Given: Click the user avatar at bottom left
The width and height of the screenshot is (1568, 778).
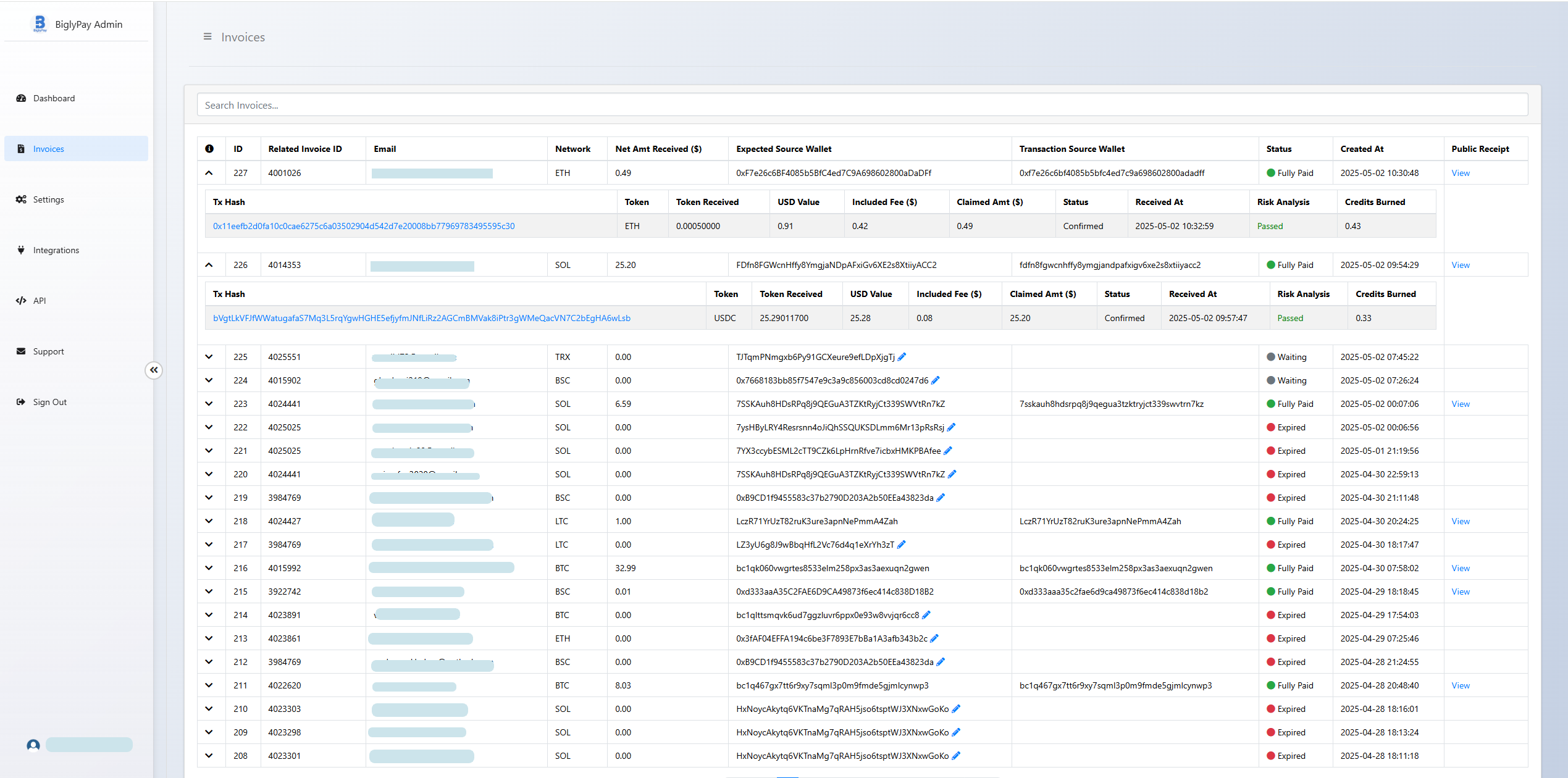Looking at the screenshot, I should point(33,745).
